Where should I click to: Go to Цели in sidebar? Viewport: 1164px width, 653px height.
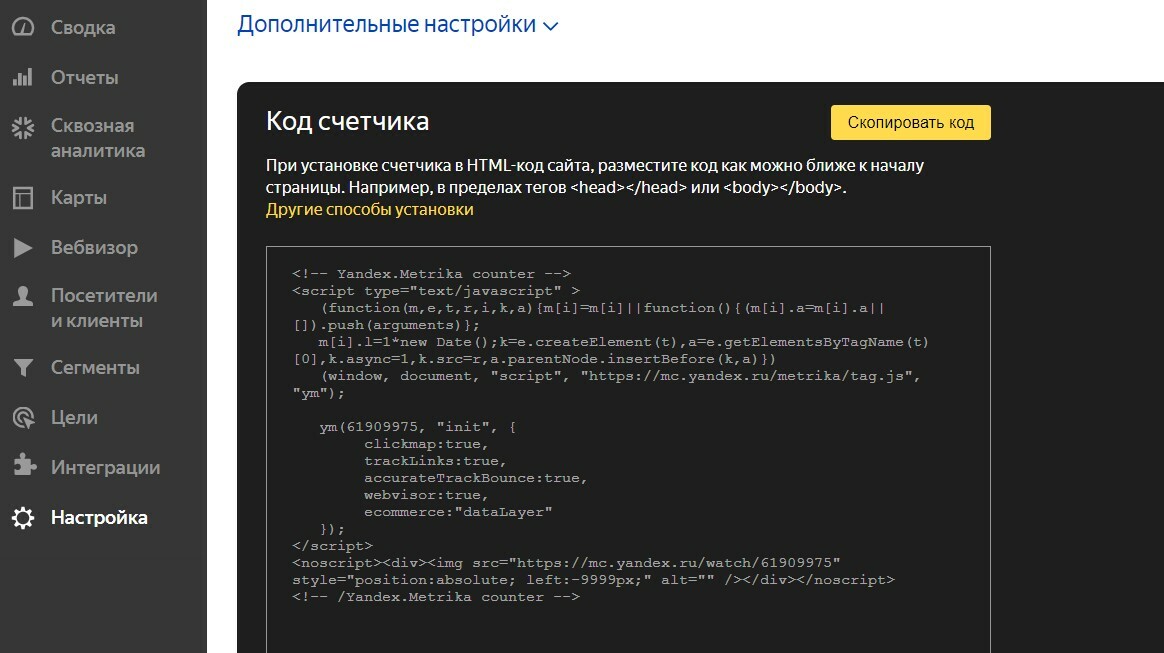pos(74,418)
